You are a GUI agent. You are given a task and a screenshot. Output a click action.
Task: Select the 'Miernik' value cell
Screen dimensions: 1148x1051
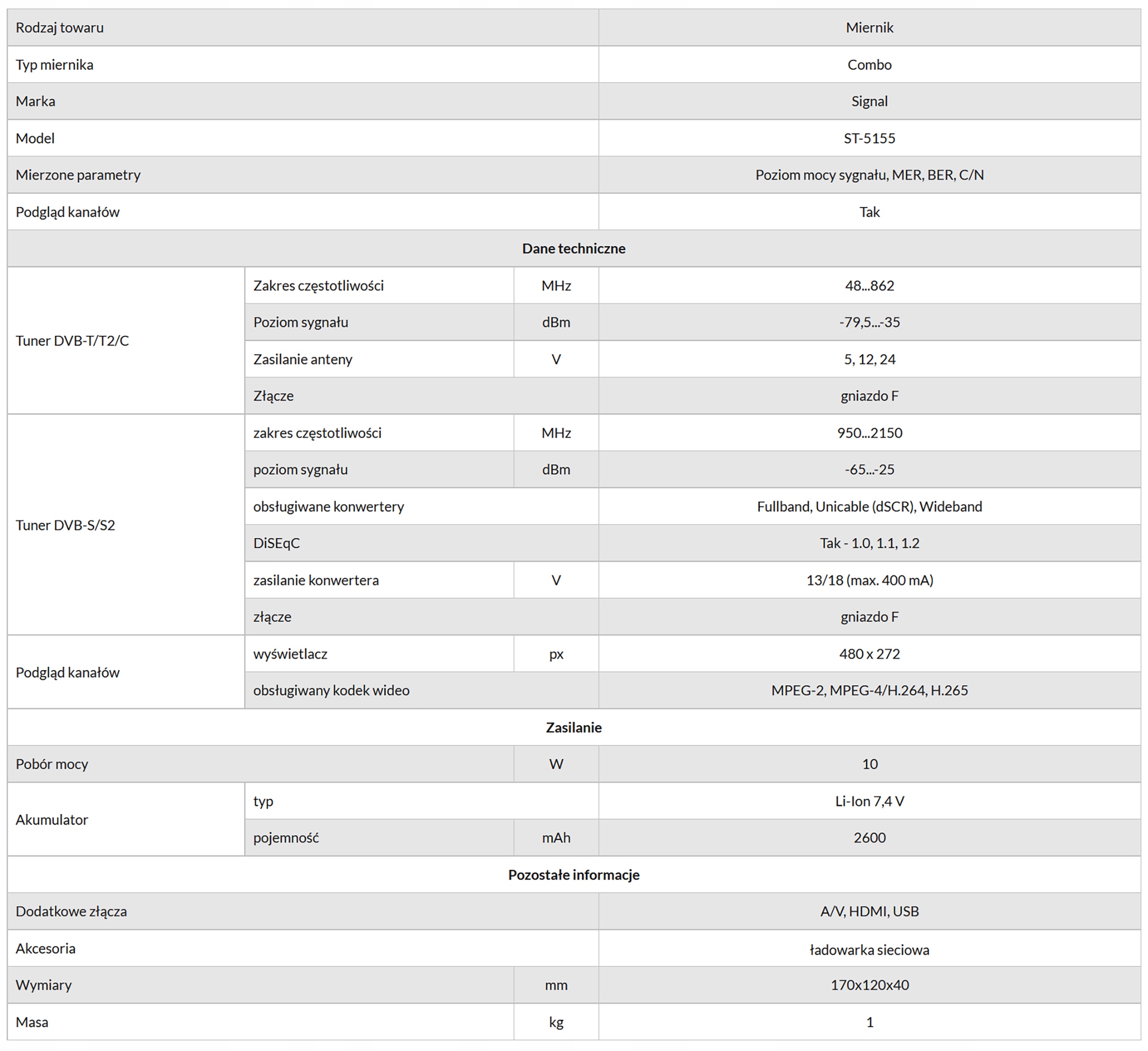point(869,27)
